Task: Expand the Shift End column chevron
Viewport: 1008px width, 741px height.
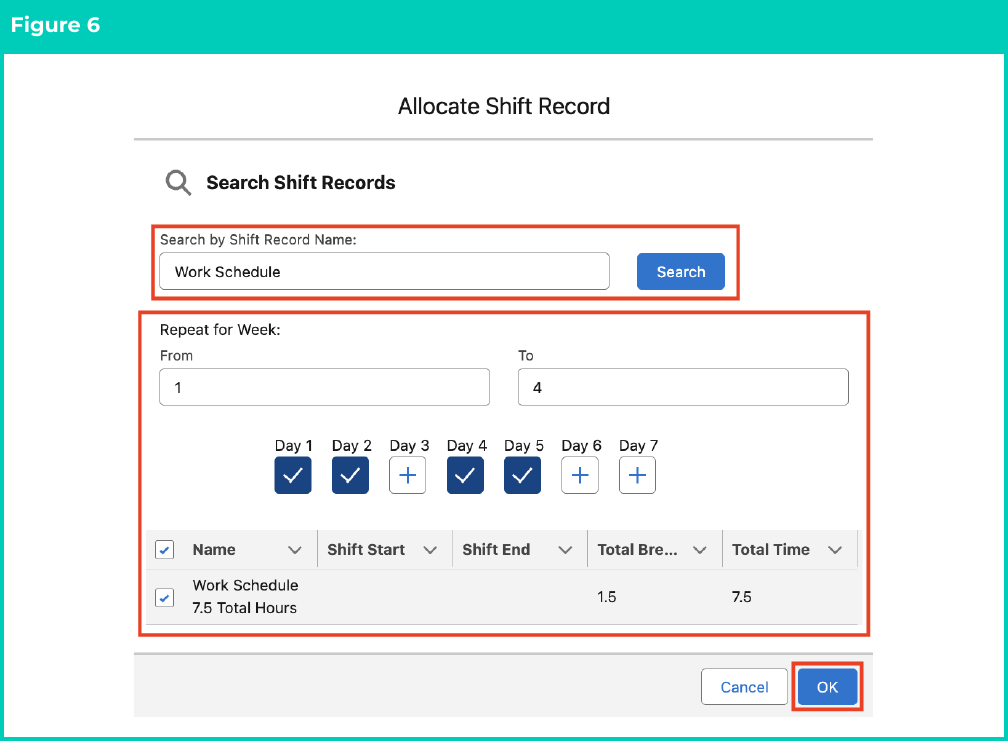Action: 565,550
